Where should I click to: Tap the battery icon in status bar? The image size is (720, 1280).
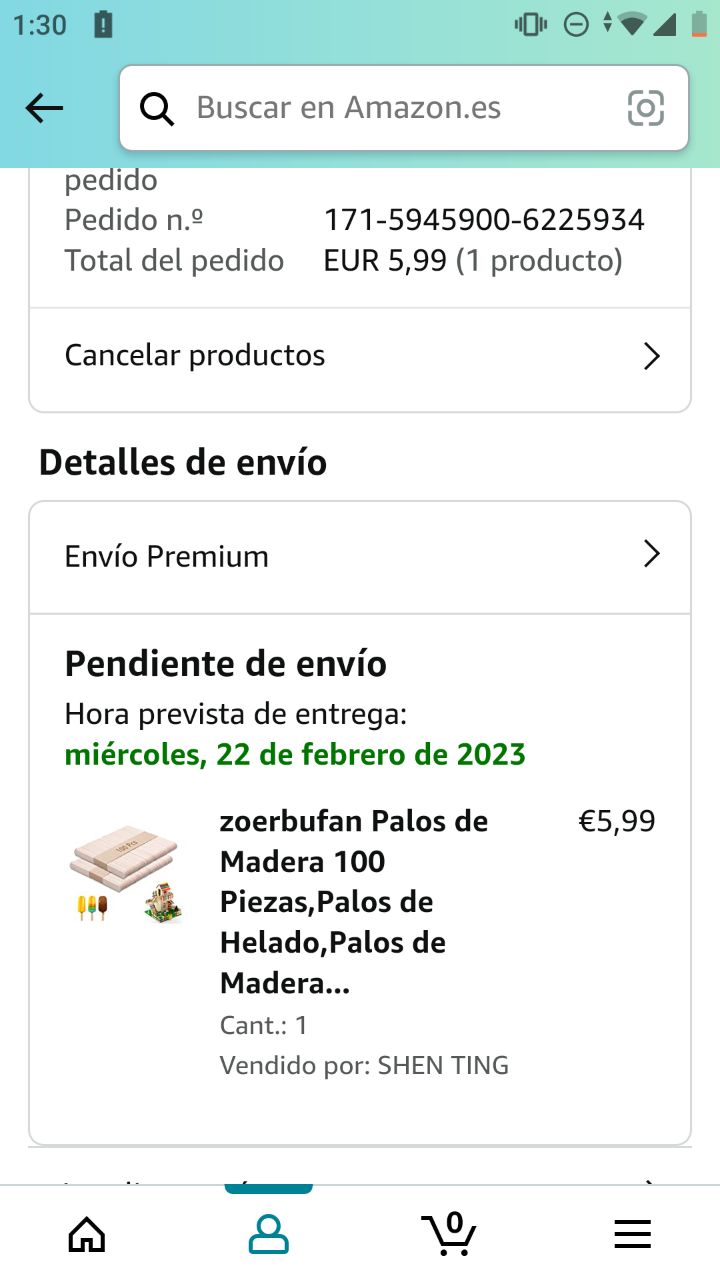pyautogui.click(x=699, y=24)
